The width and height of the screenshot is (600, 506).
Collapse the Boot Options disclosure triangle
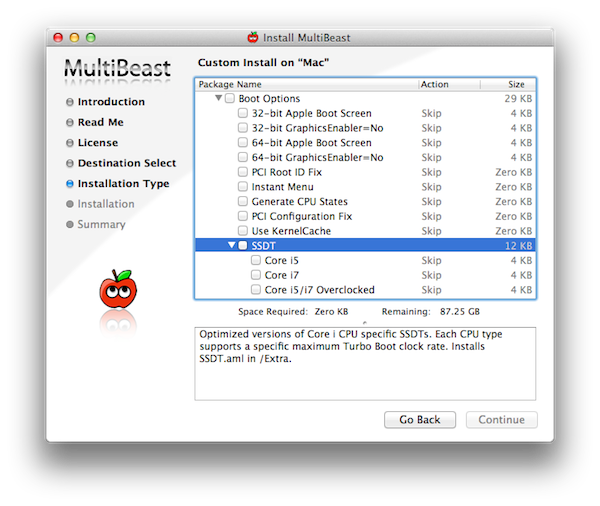pos(218,98)
